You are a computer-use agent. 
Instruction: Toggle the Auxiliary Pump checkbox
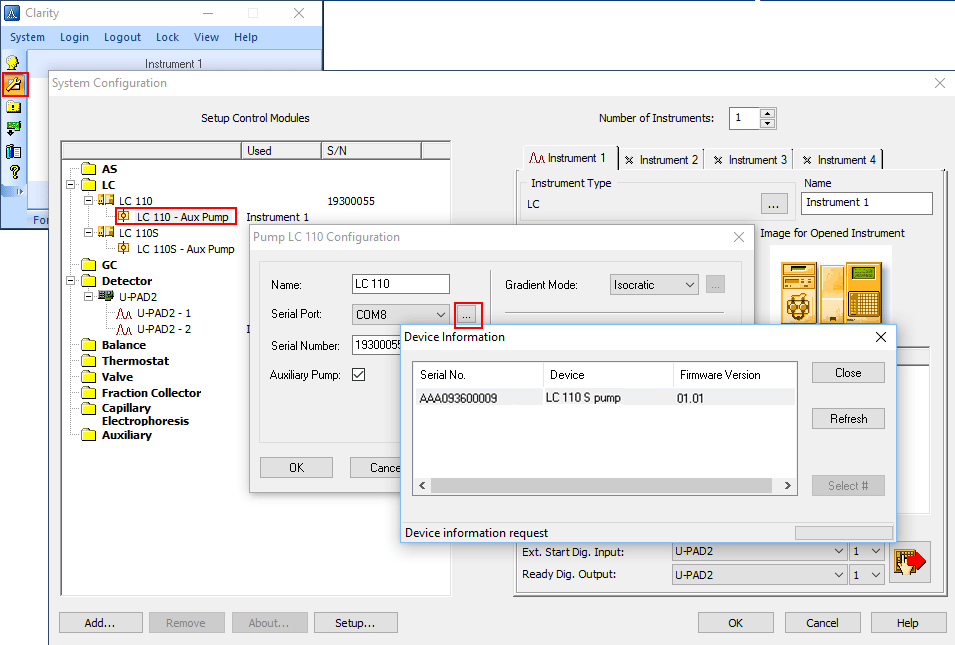[359, 375]
